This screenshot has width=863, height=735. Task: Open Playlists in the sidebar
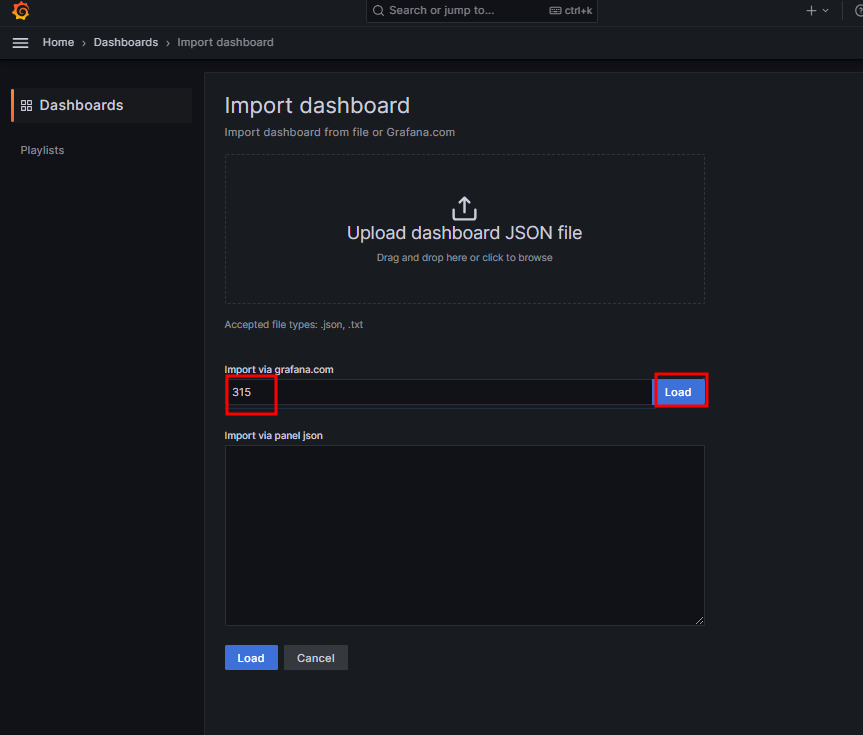pos(42,150)
